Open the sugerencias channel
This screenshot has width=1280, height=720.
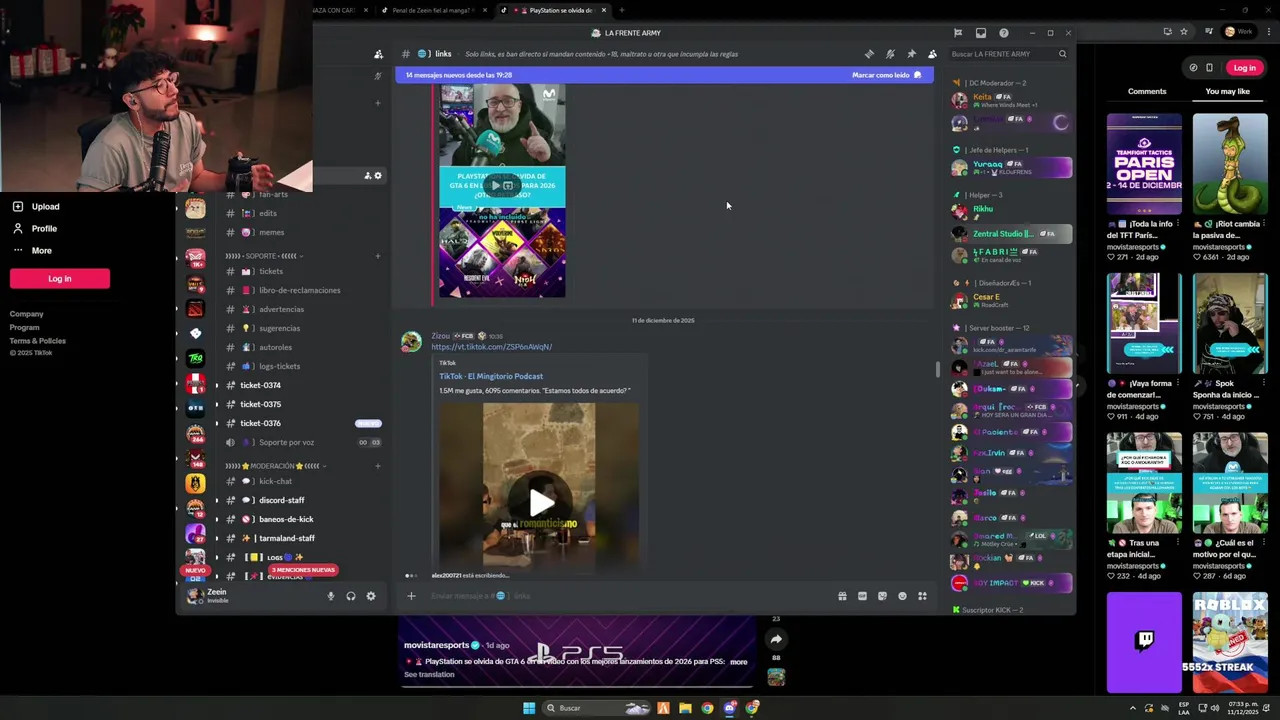pyautogui.click(x=302, y=328)
